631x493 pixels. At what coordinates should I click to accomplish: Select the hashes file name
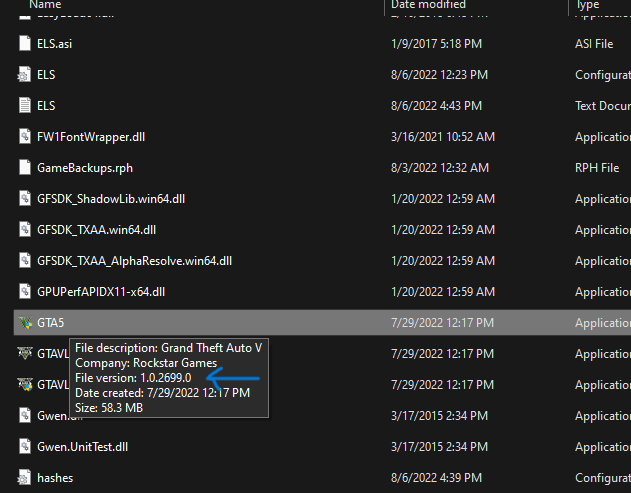coord(55,478)
